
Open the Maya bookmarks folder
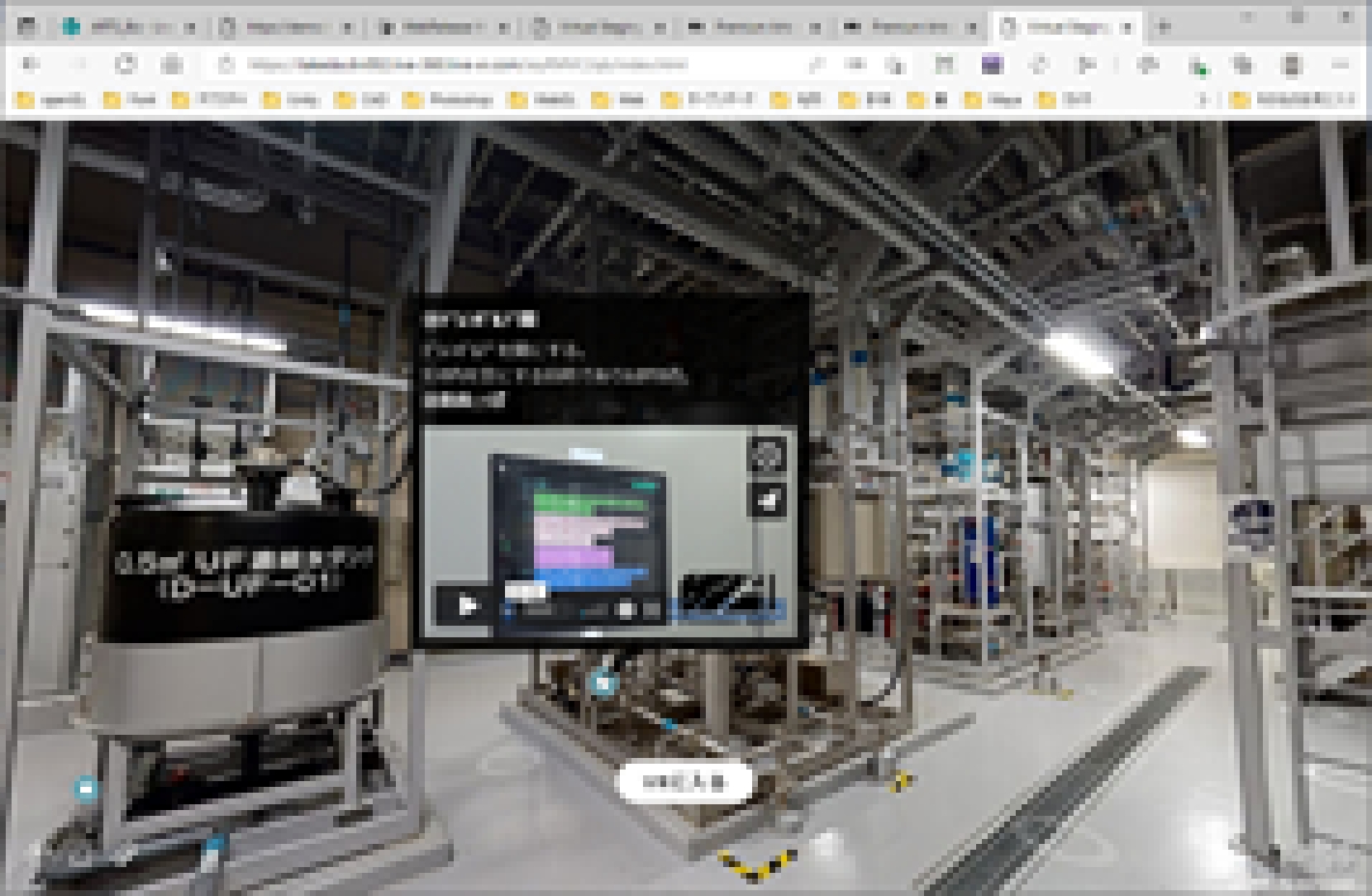993,100
